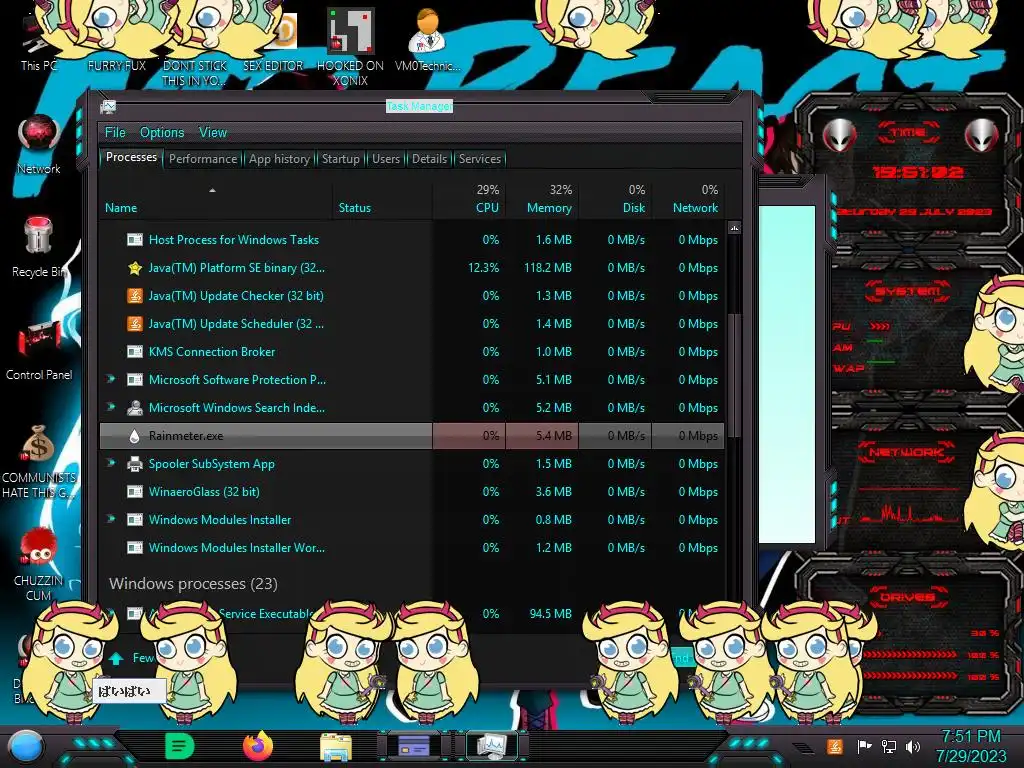This screenshot has height=768, width=1024.
Task: Click the KMS Connection Broker process icon
Action: click(135, 352)
